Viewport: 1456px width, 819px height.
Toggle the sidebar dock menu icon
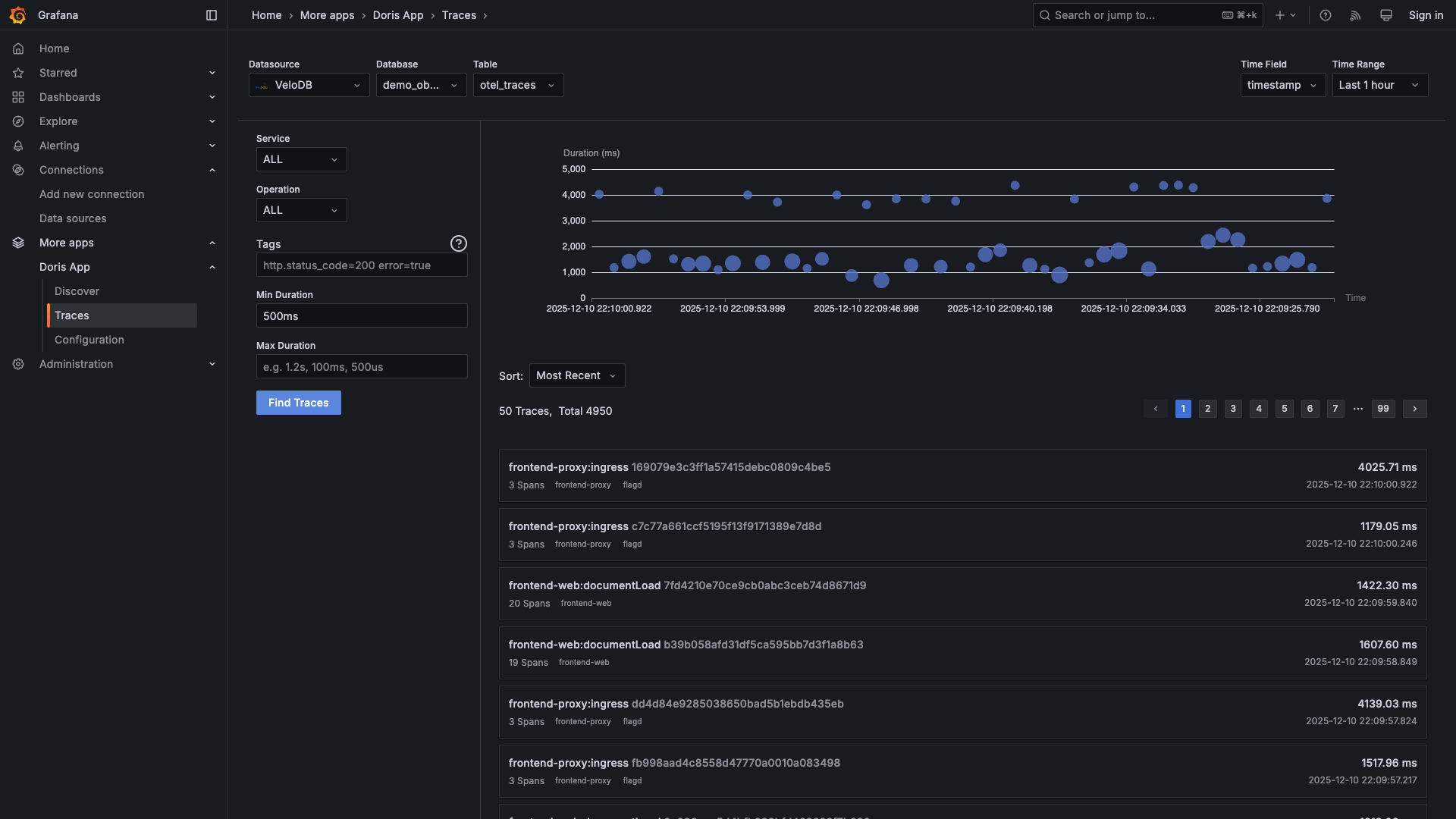pos(212,15)
